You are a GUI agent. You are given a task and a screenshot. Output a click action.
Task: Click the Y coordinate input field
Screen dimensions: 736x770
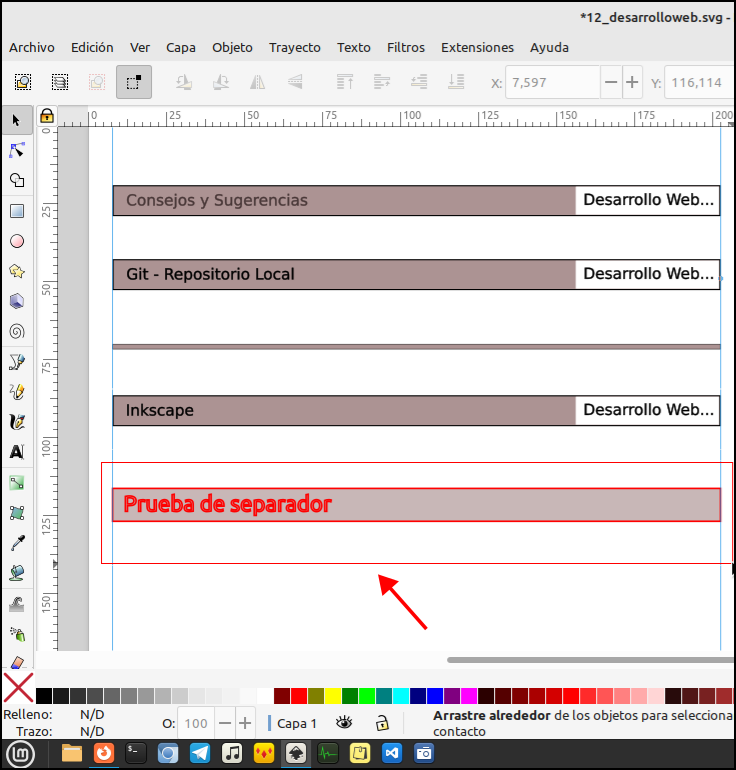[699, 82]
